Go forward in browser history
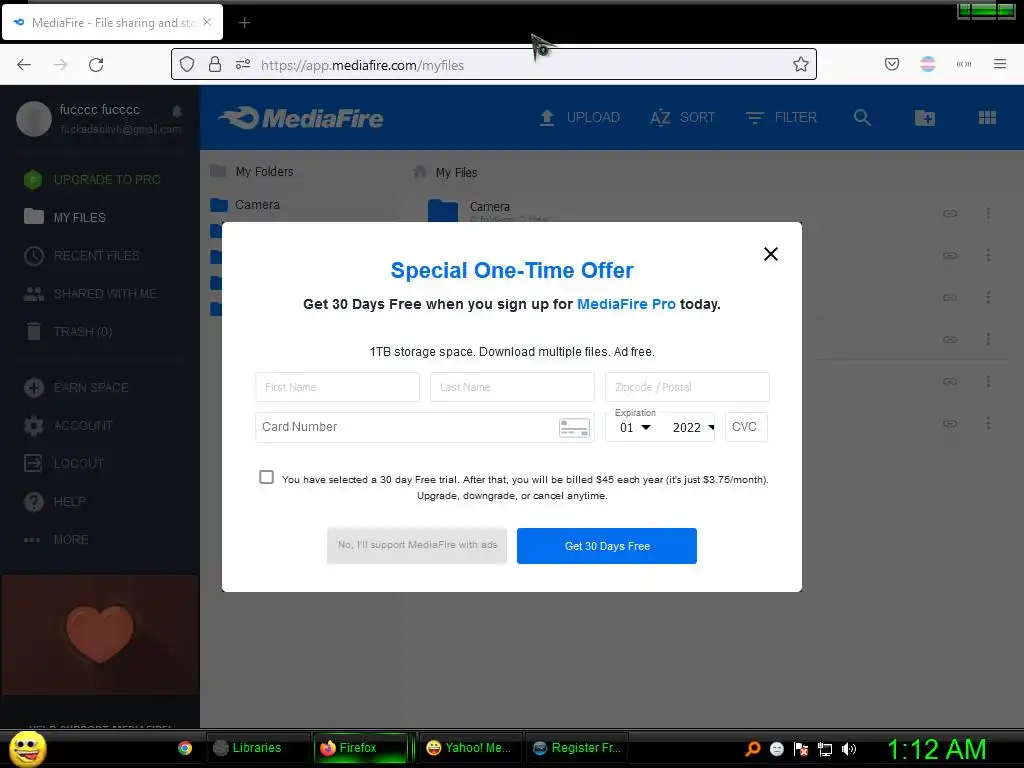This screenshot has height=768, width=1024. click(x=60, y=65)
